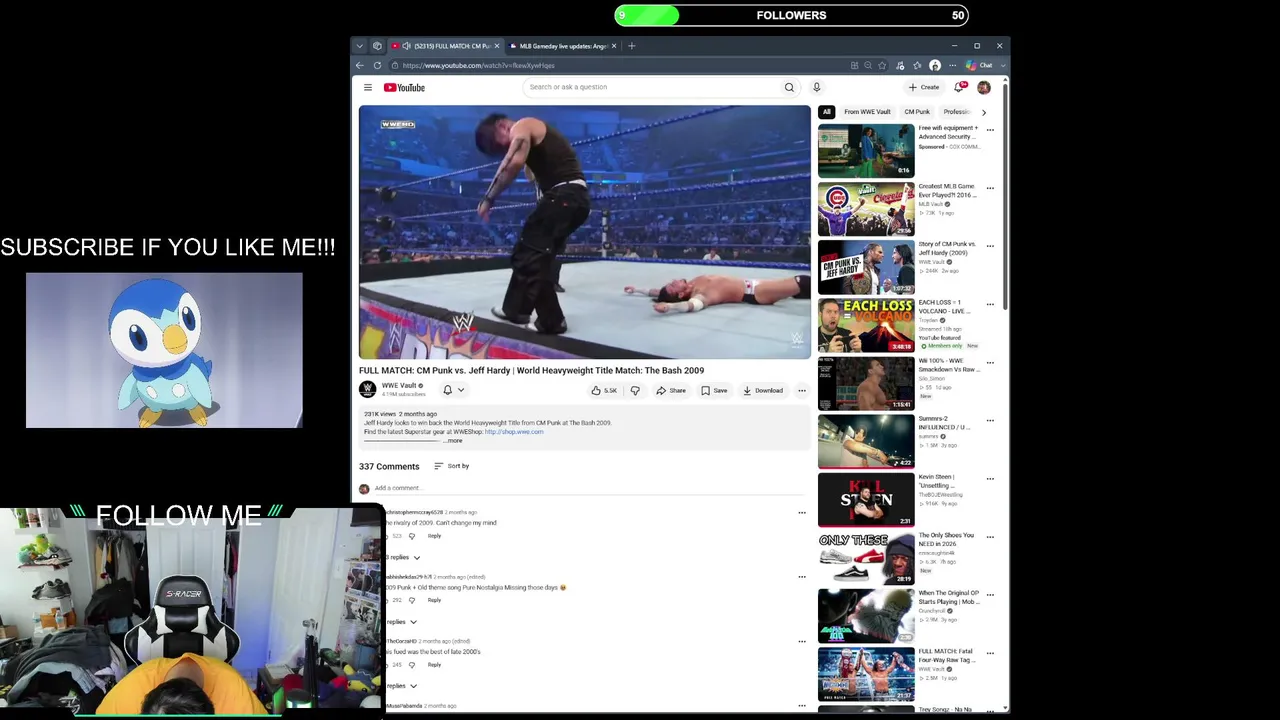
Task: Open the Greatest MLB Game Ever Played thumbnail
Action: click(x=866, y=208)
